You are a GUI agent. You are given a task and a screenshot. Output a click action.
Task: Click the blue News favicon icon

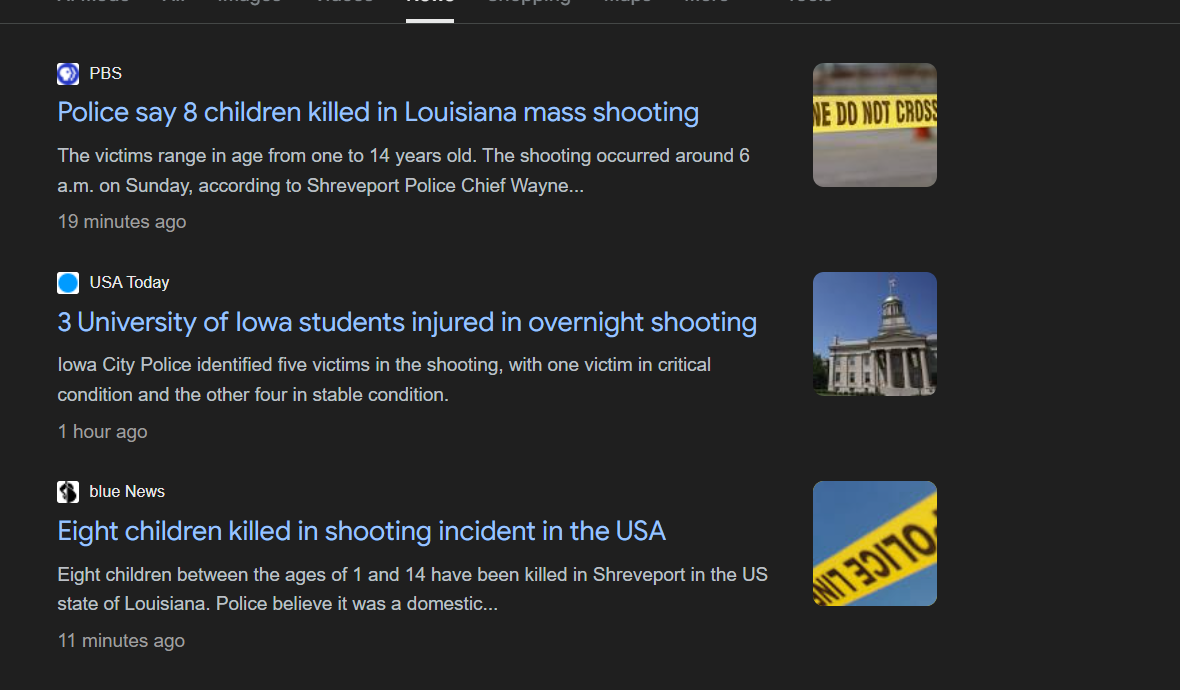tap(68, 492)
